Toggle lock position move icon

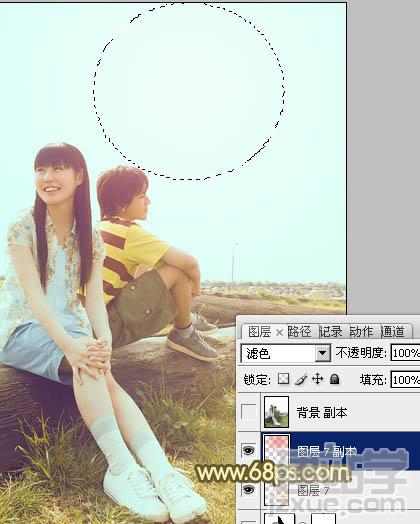(317, 379)
